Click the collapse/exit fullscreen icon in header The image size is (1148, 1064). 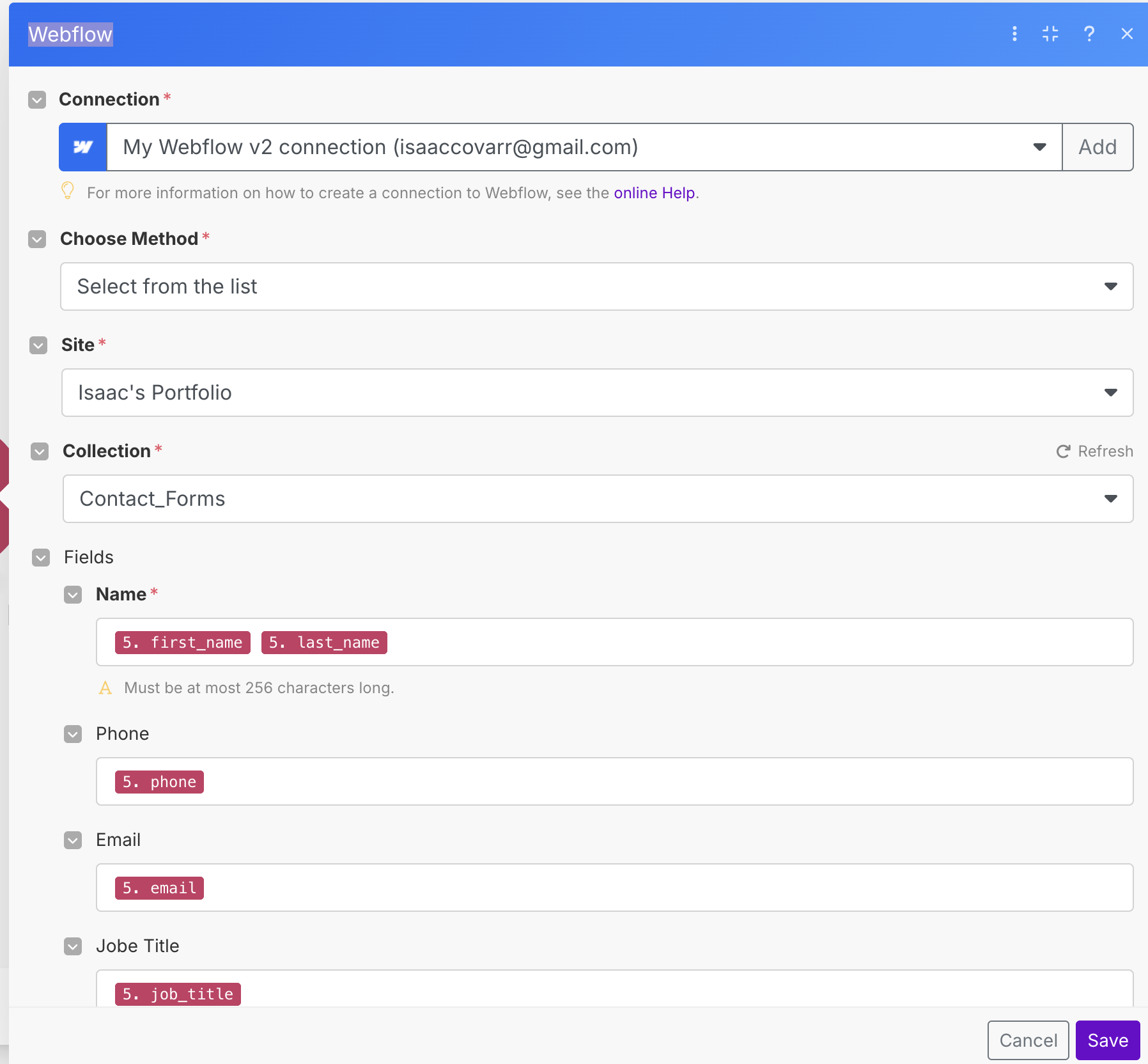(1050, 34)
